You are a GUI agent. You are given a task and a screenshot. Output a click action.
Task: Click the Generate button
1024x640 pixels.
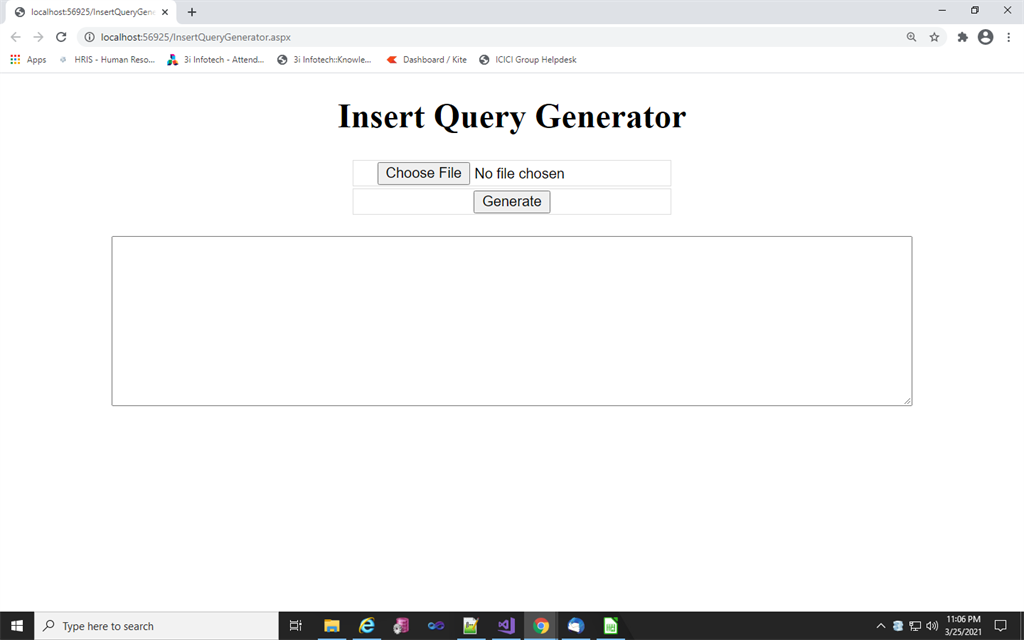[x=511, y=201]
